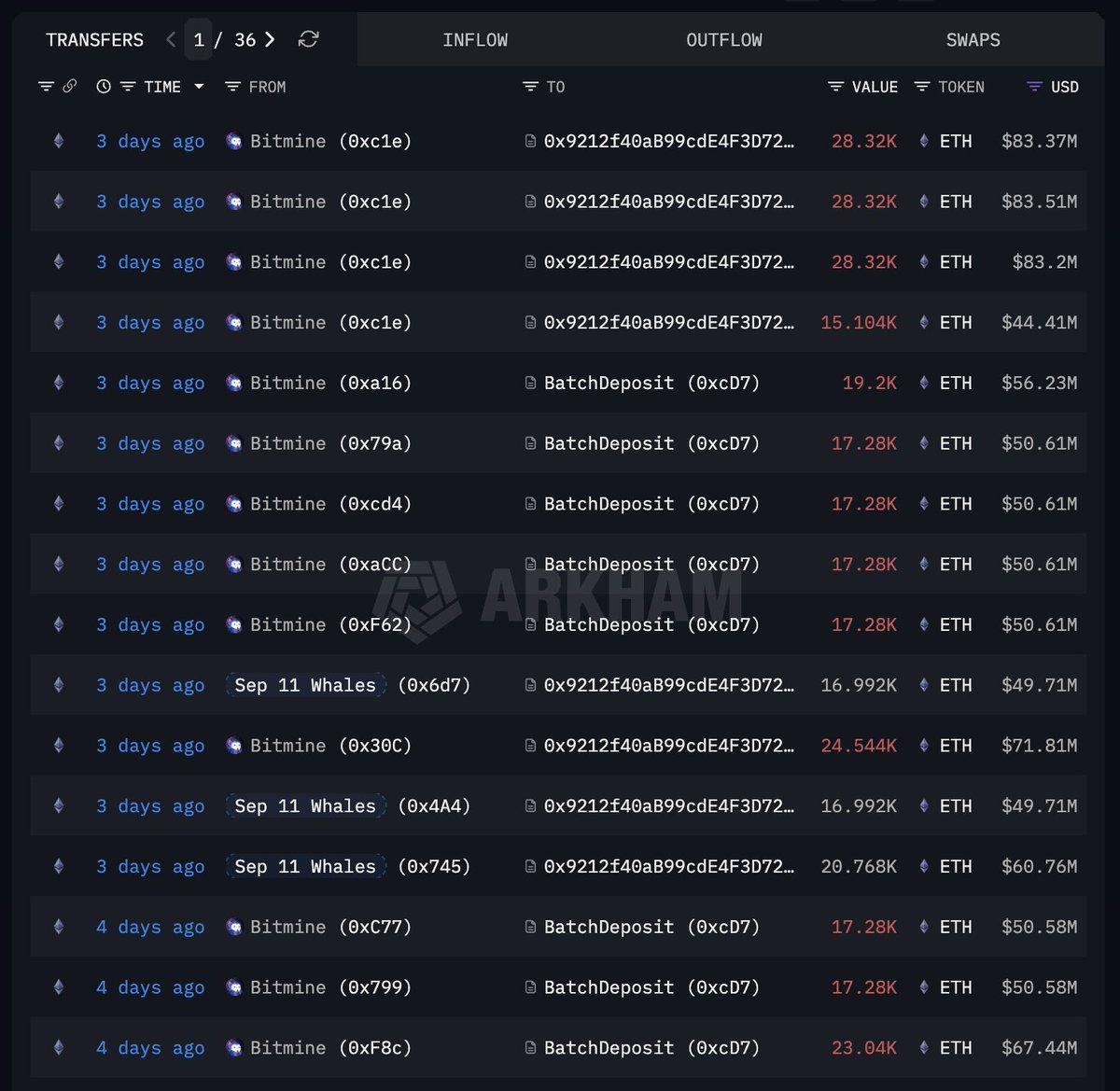Click USD amount $60.76M
The image size is (1120, 1091).
(1039, 866)
